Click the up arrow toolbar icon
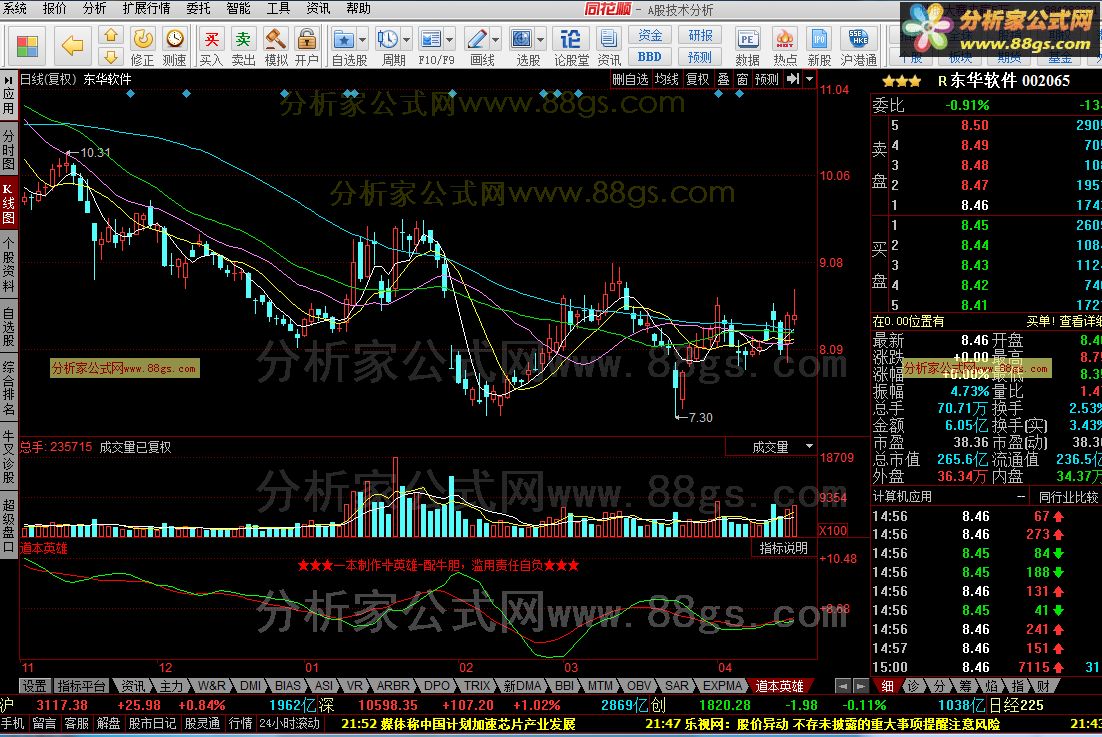The width and height of the screenshot is (1102, 737). (x=110, y=36)
